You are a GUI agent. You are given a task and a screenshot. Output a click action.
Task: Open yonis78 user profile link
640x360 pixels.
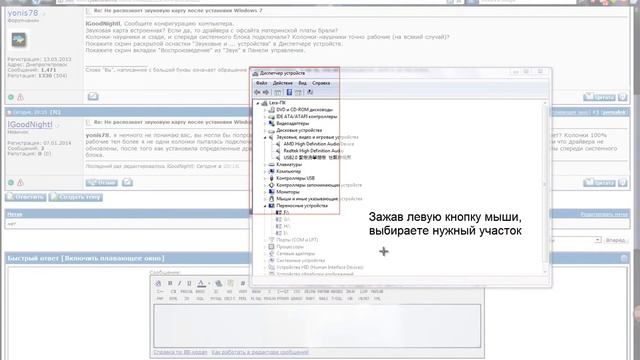point(23,13)
